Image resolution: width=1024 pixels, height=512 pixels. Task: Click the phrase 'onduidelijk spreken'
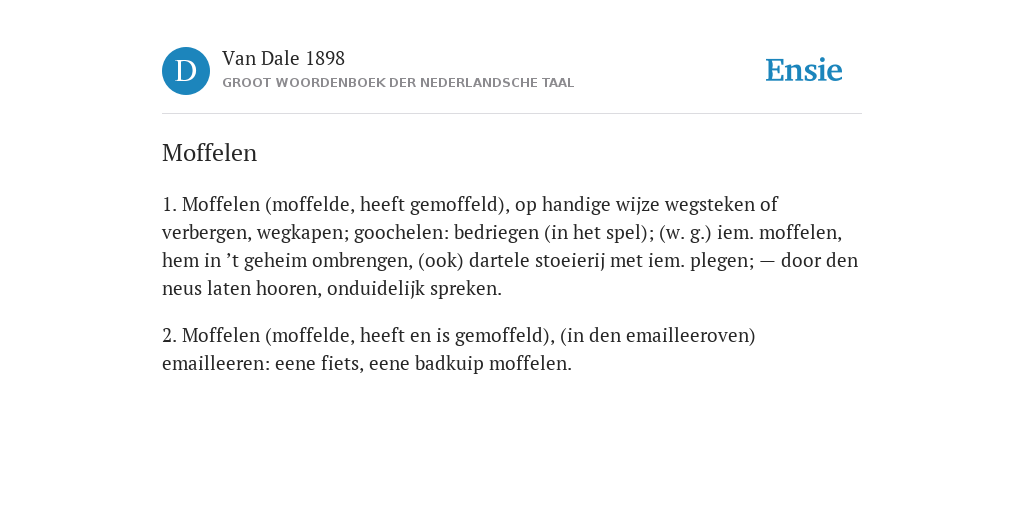pyautogui.click(x=414, y=289)
